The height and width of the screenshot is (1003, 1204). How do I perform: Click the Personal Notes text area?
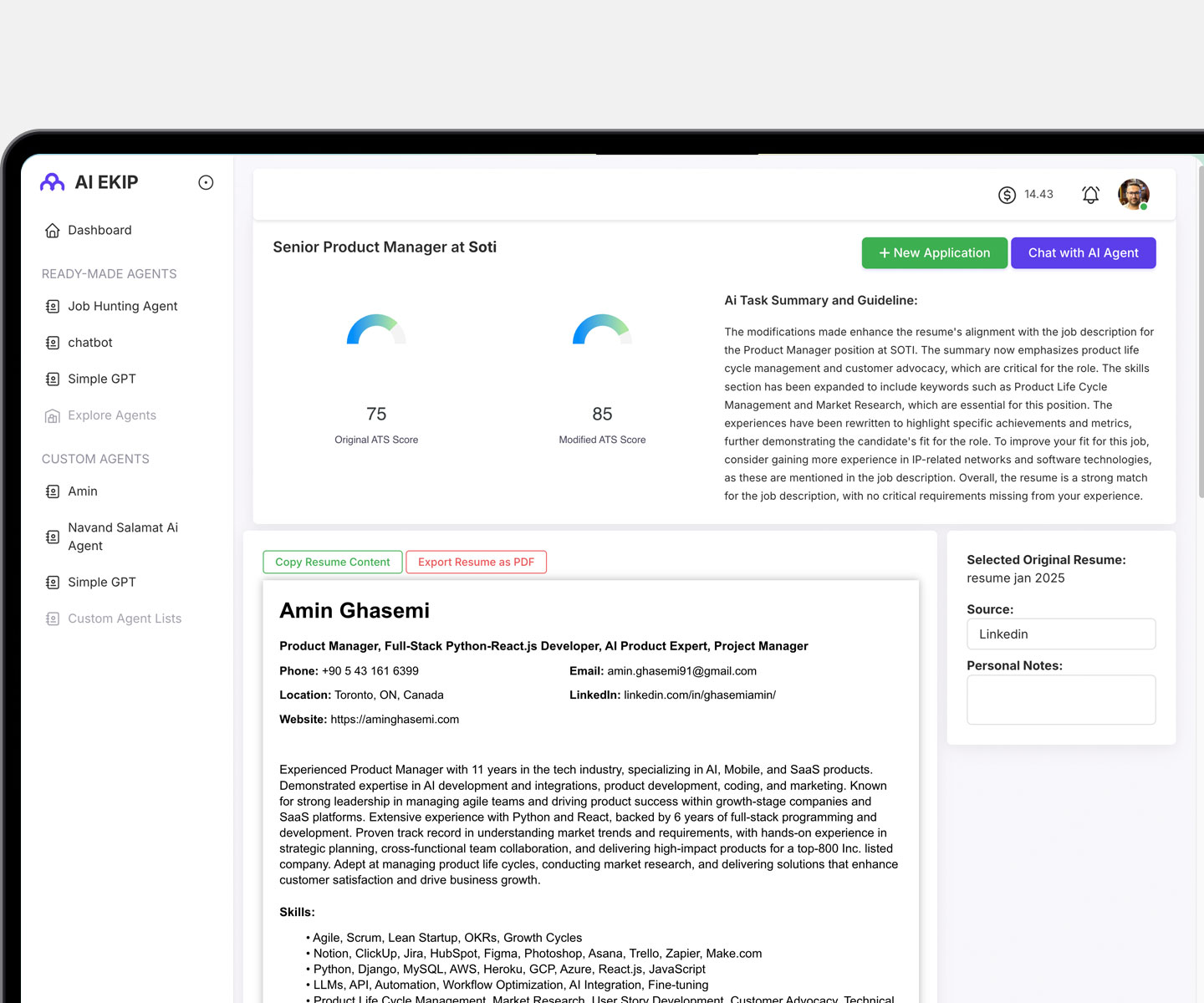point(1061,700)
